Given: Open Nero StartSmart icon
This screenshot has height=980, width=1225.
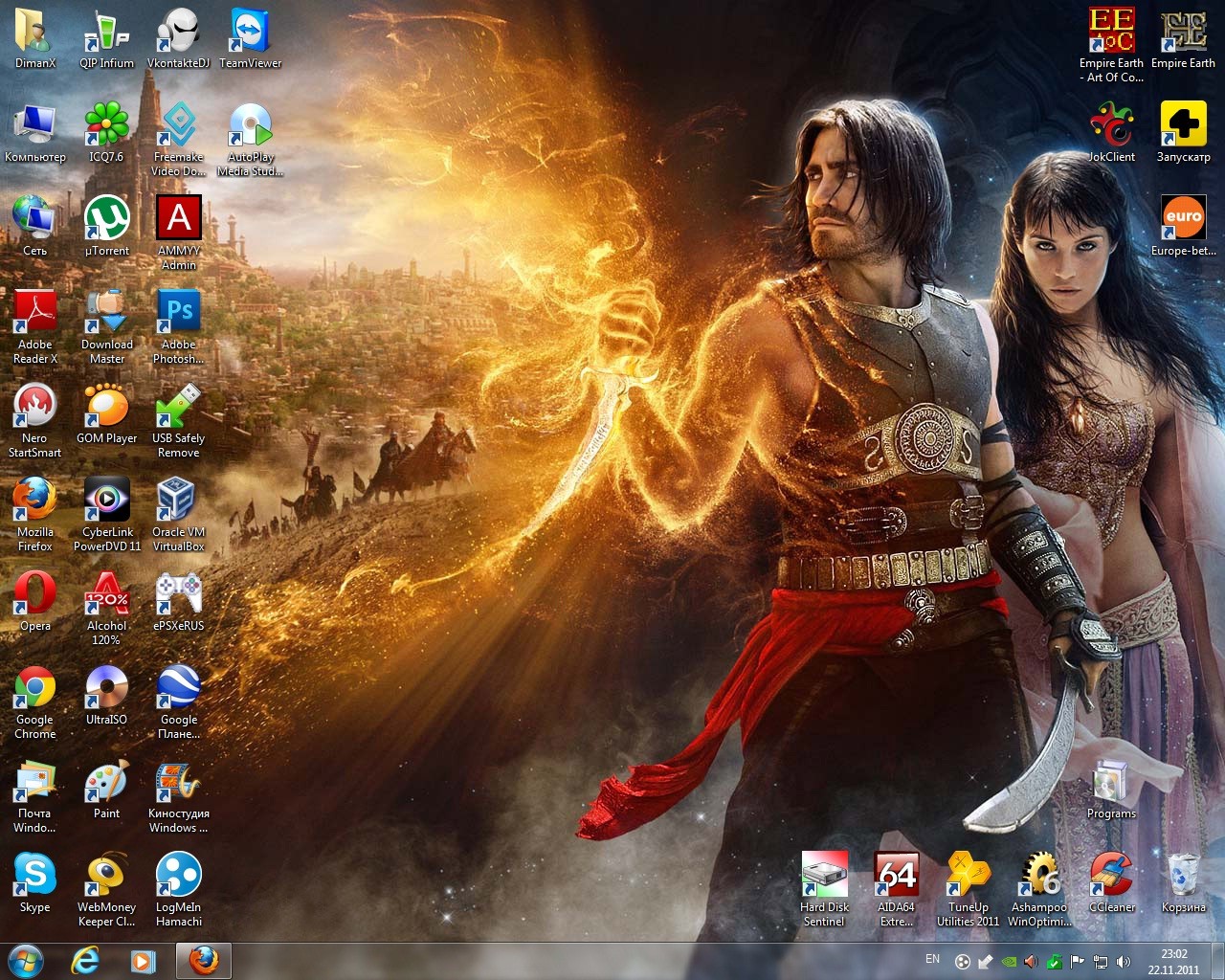Looking at the screenshot, I should click(35, 421).
